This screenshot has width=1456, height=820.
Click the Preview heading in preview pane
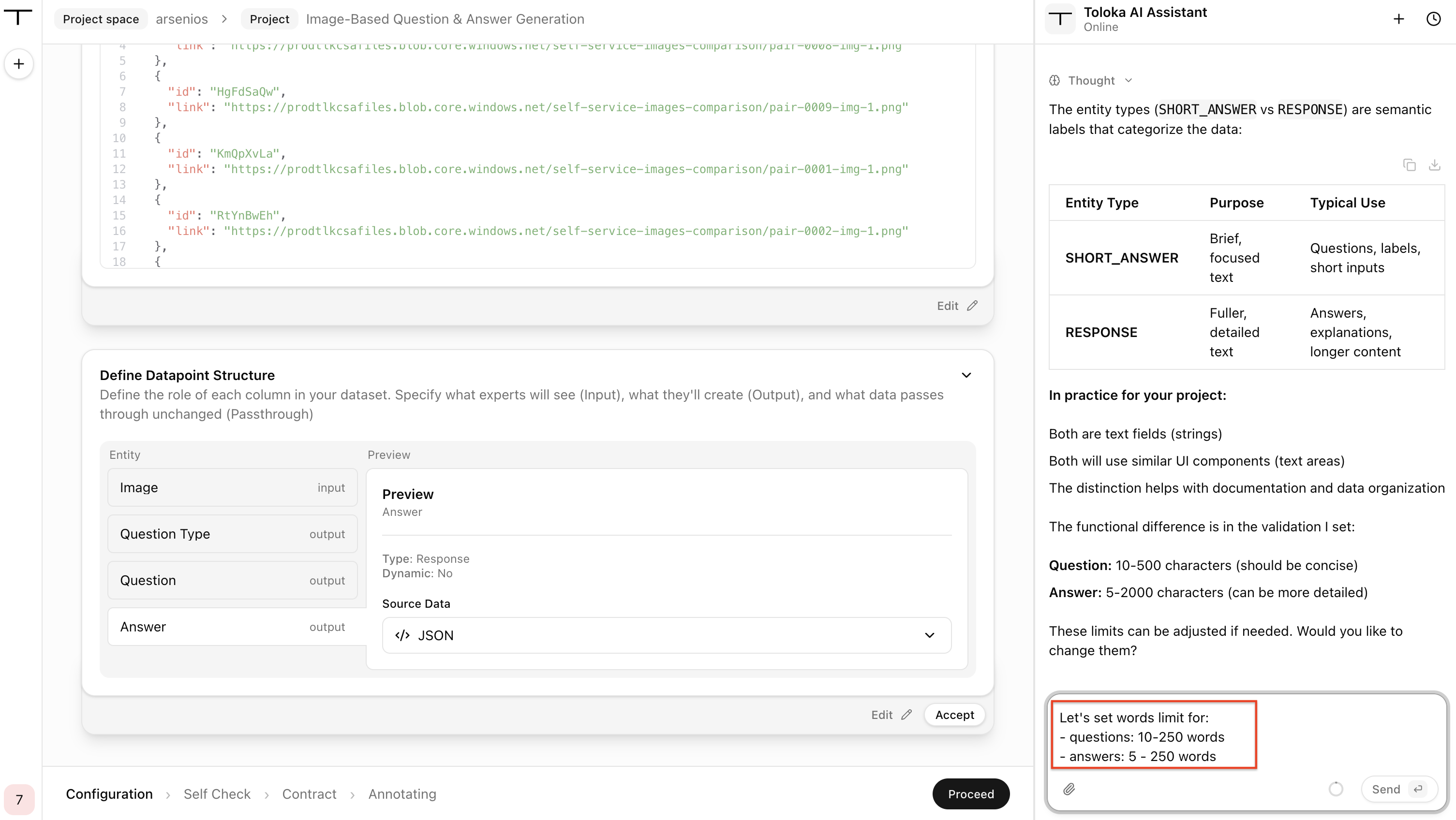tap(407, 494)
